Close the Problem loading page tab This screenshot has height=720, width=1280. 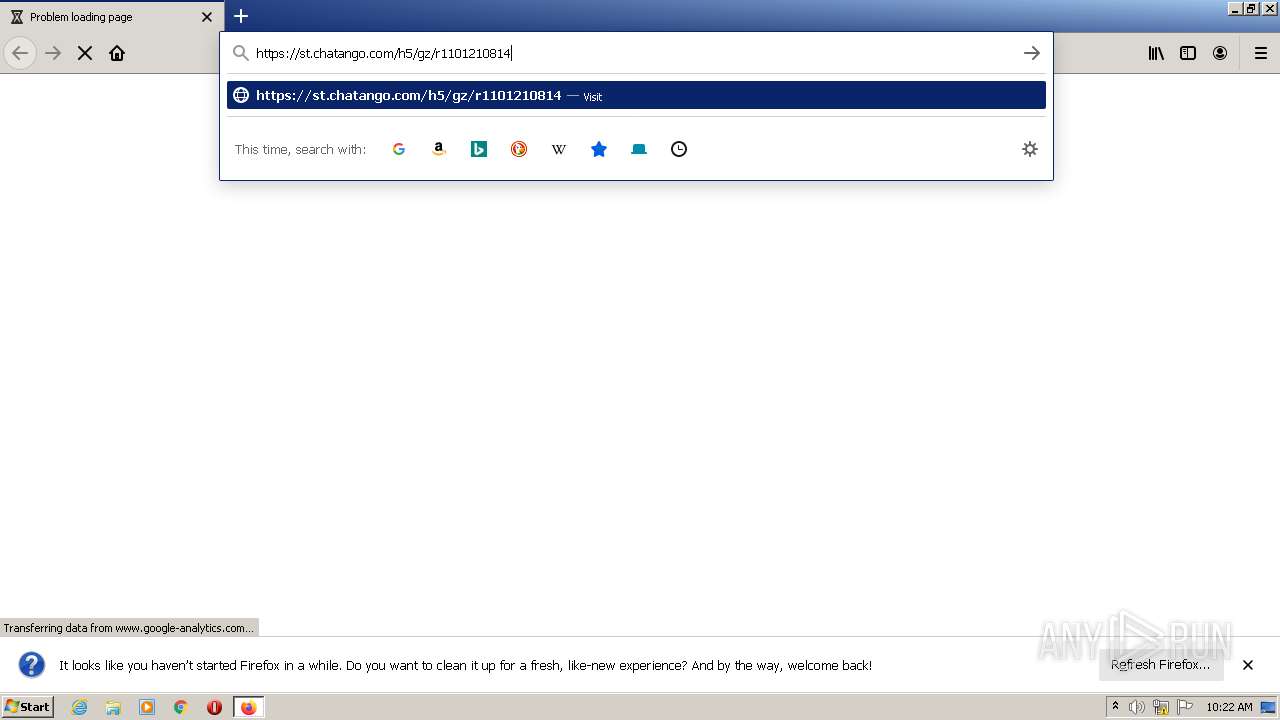pyautogui.click(x=207, y=17)
